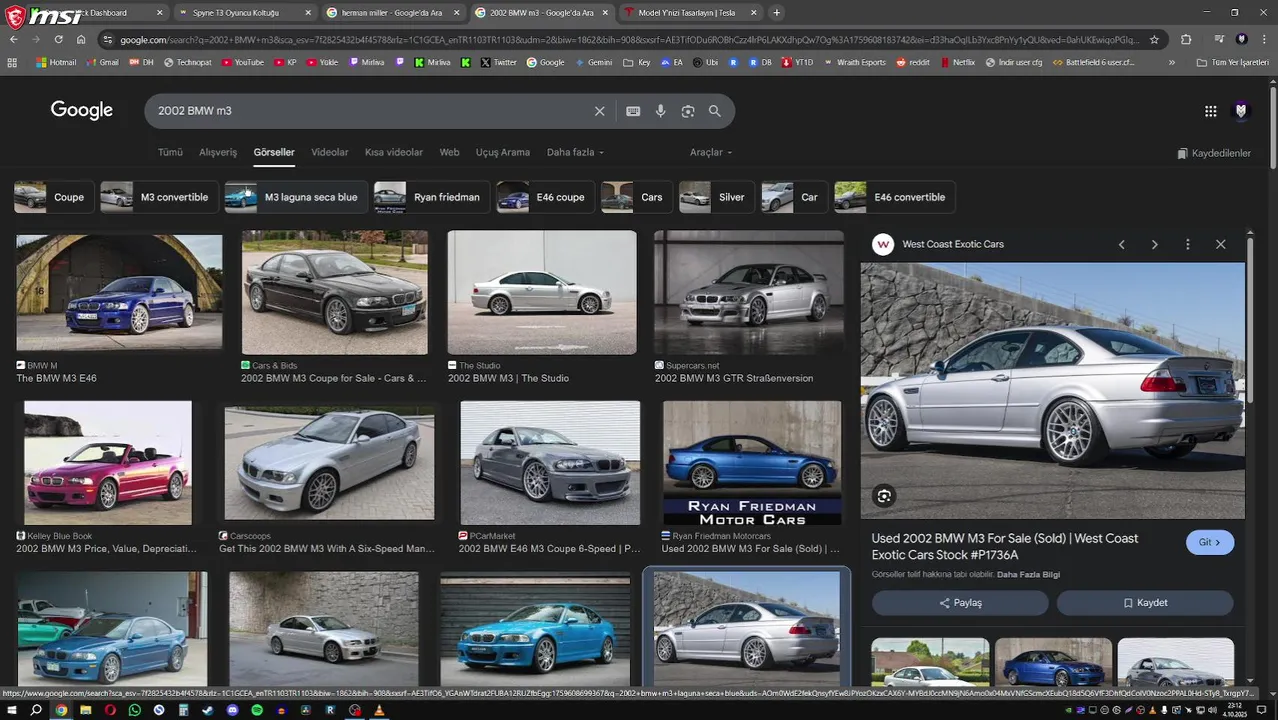Open the Google account avatar on the page

click(x=1241, y=111)
